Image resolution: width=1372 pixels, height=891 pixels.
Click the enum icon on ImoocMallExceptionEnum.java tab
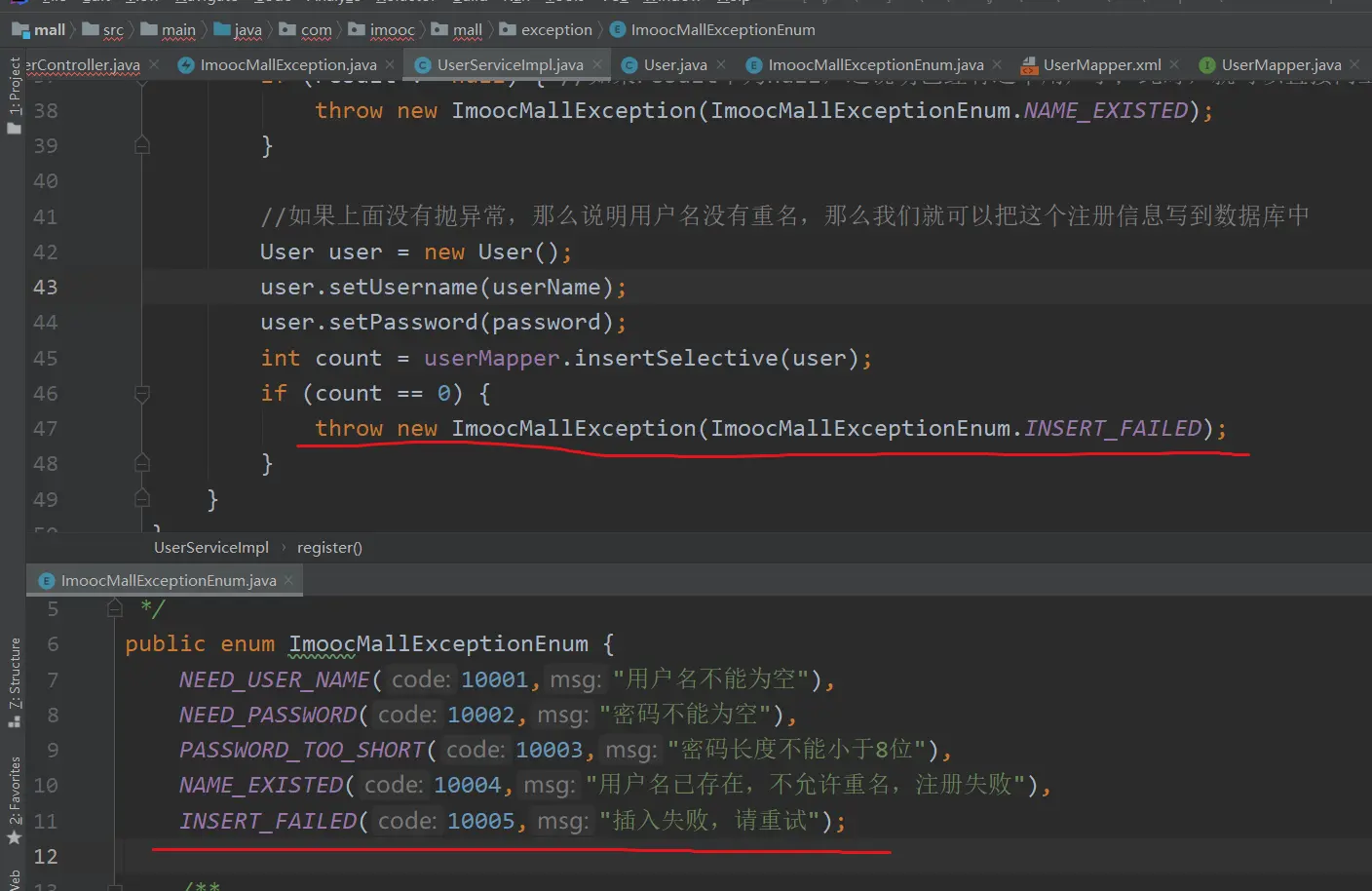[x=753, y=65]
